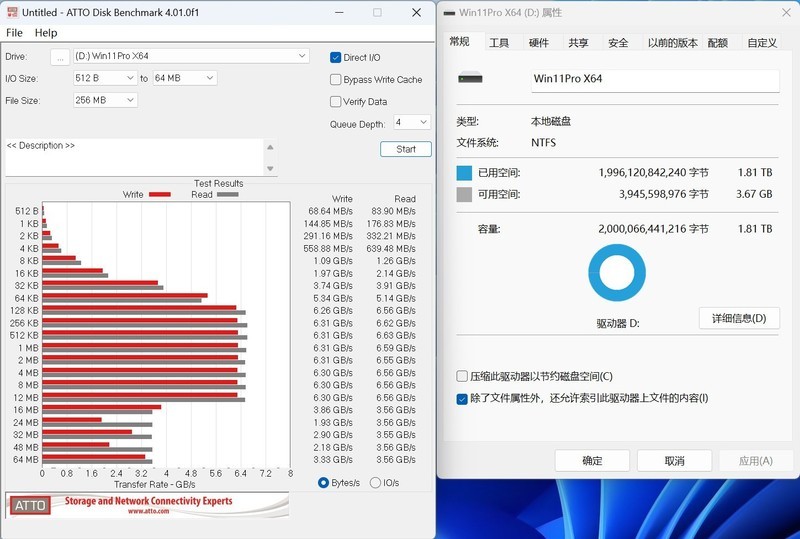Image resolution: width=800 pixels, height=539 pixels.
Task: Enable Bypass Write Cache
Action: point(335,79)
